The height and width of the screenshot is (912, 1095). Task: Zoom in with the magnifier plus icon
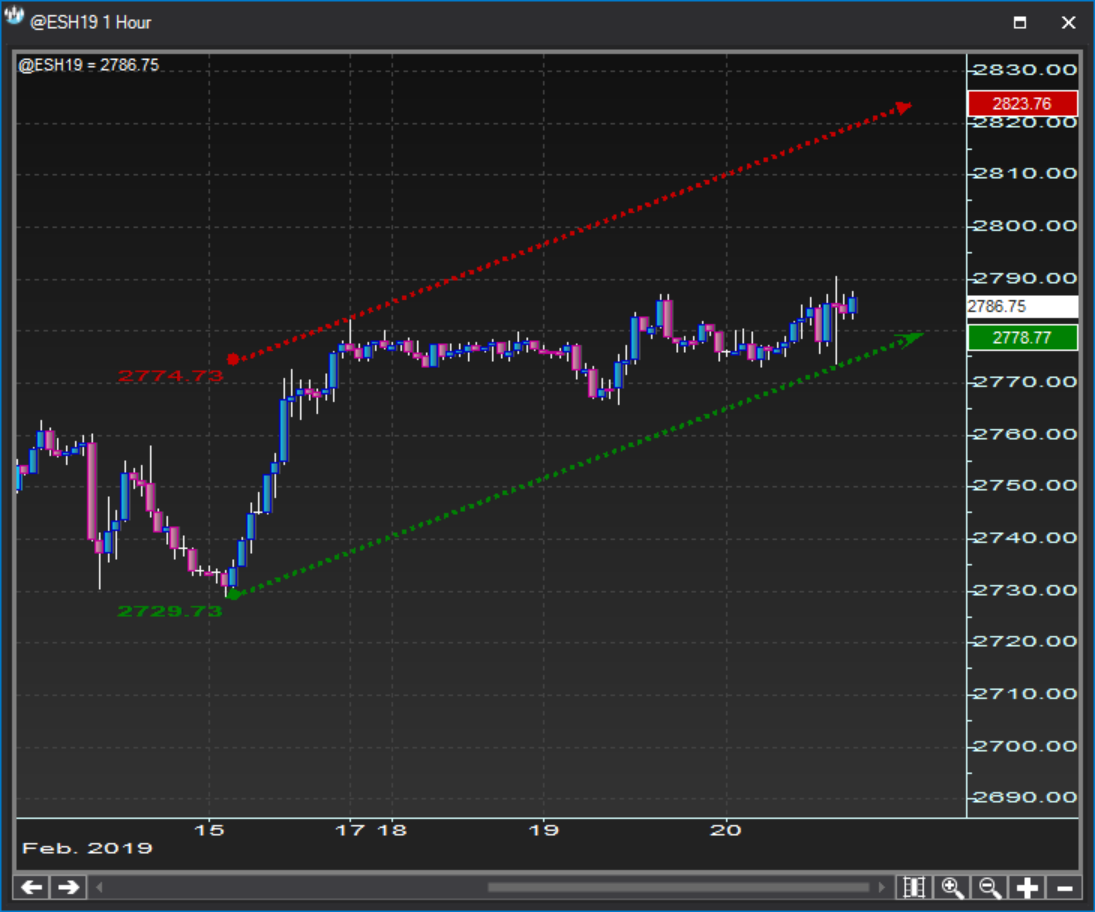(952, 887)
